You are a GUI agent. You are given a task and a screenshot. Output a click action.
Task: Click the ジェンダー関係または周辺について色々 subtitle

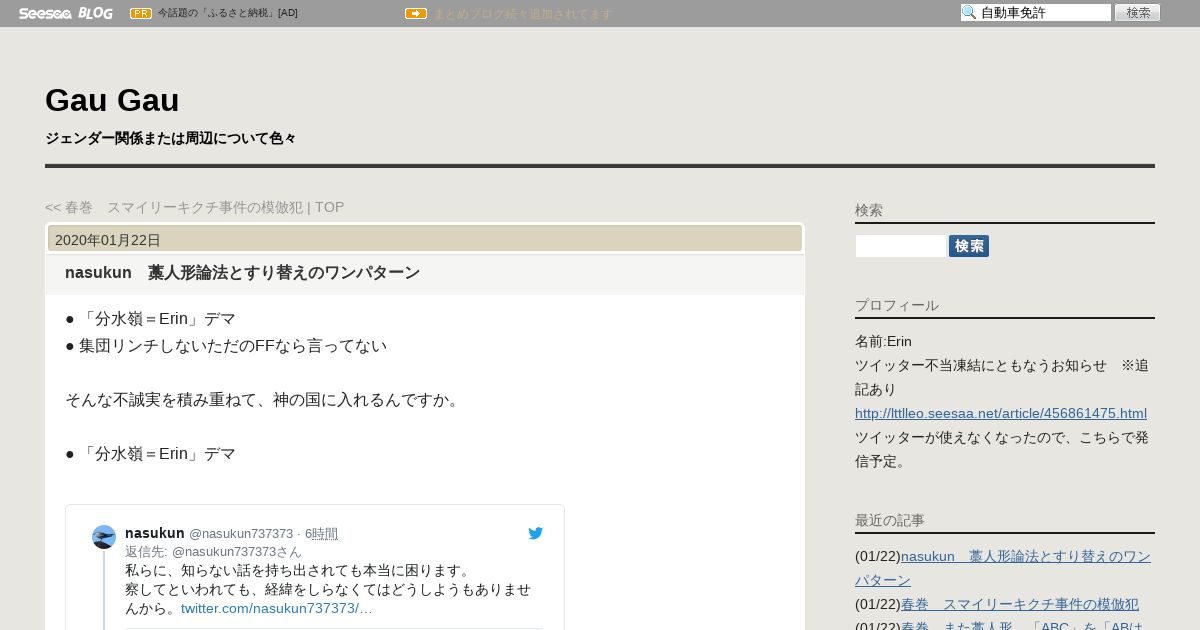pos(171,138)
